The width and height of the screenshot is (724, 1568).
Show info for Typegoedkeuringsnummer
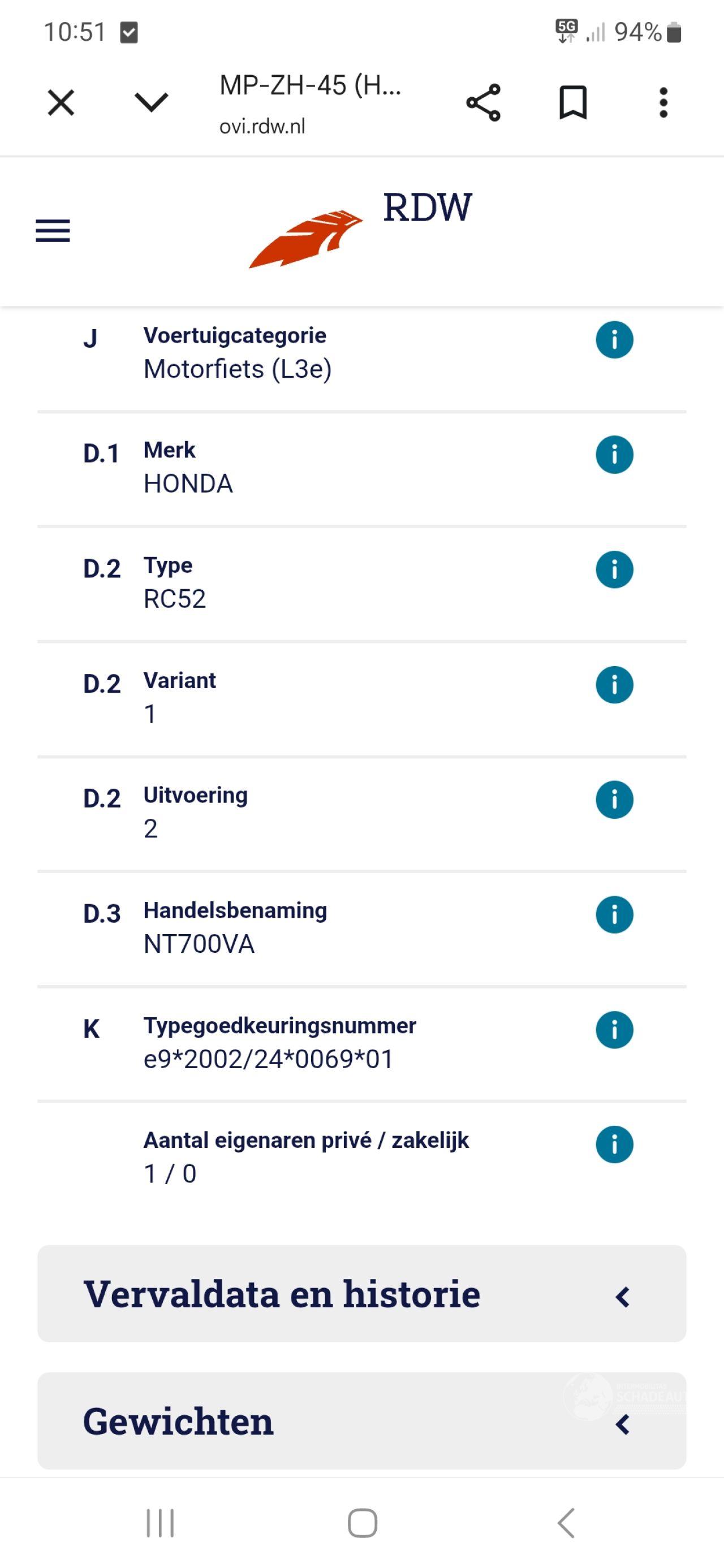[x=614, y=1030]
